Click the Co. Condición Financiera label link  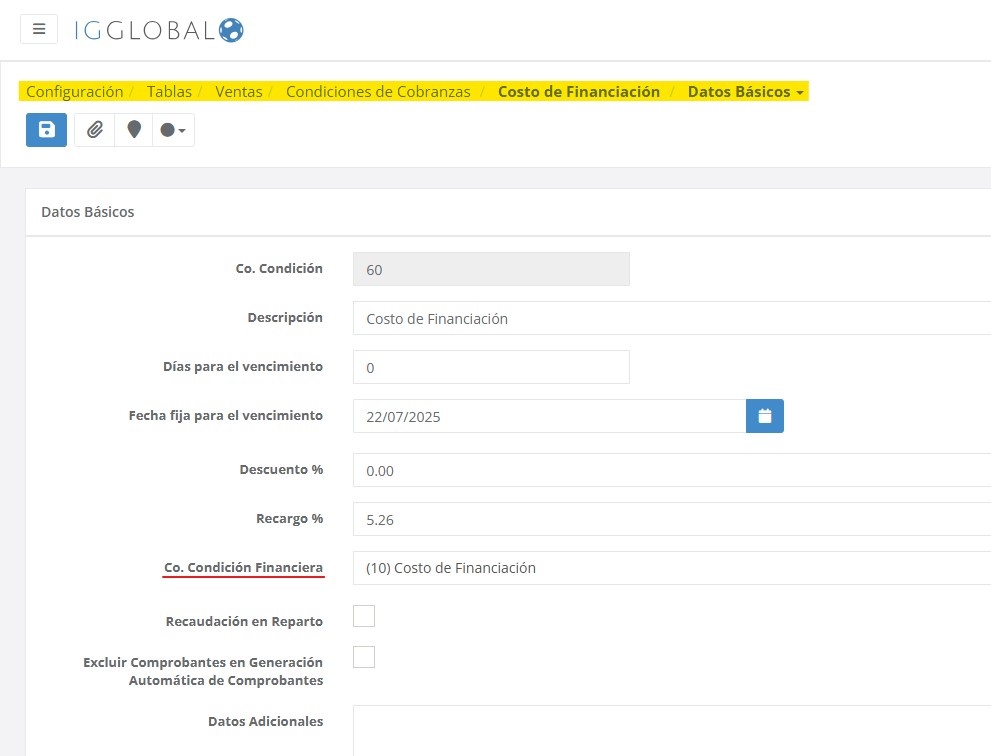coord(243,568)
